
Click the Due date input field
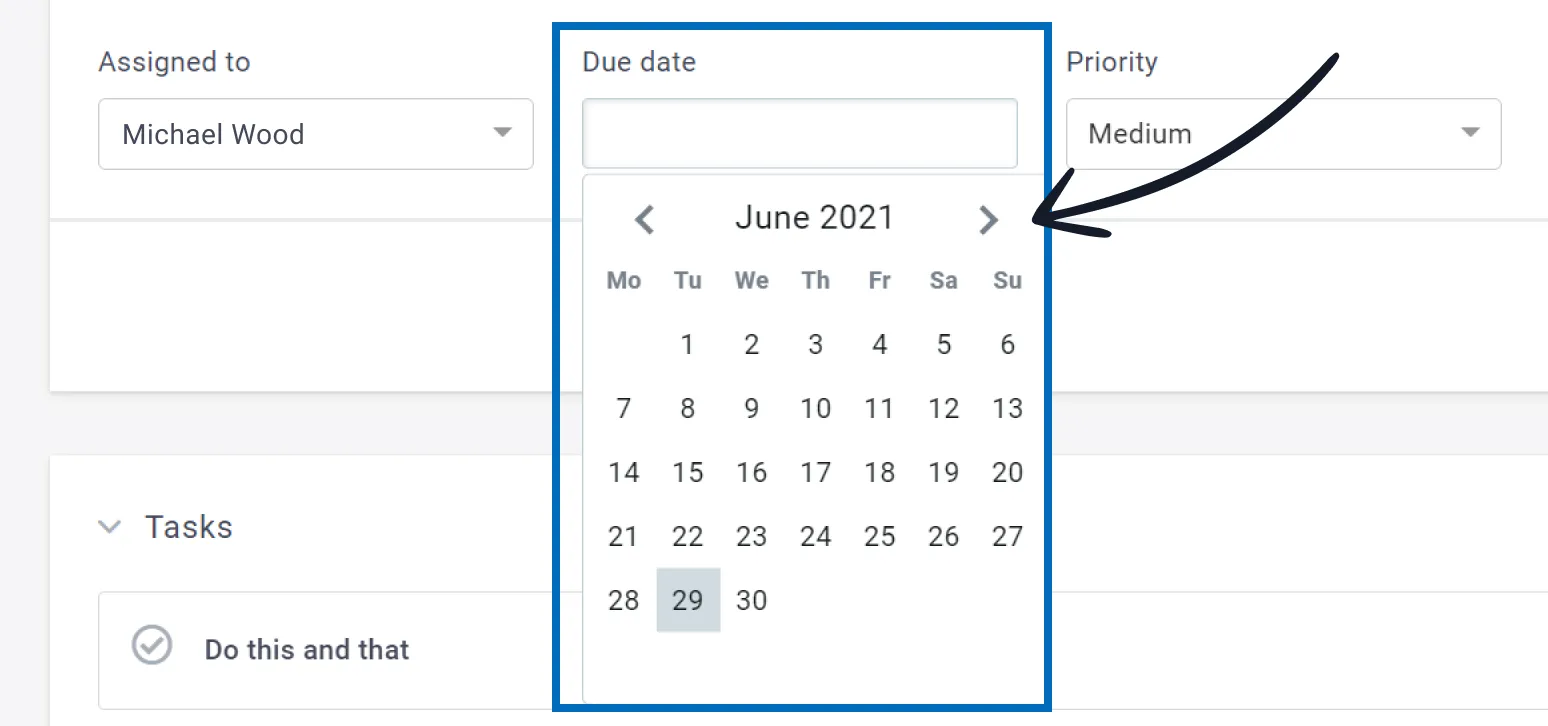pos(800,133)
